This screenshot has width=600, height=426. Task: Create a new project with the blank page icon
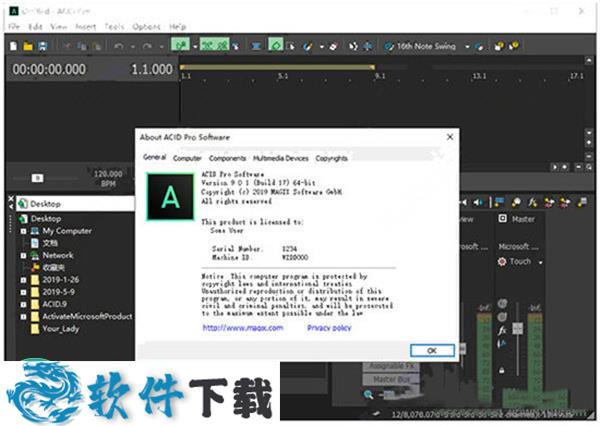point(13,46)
